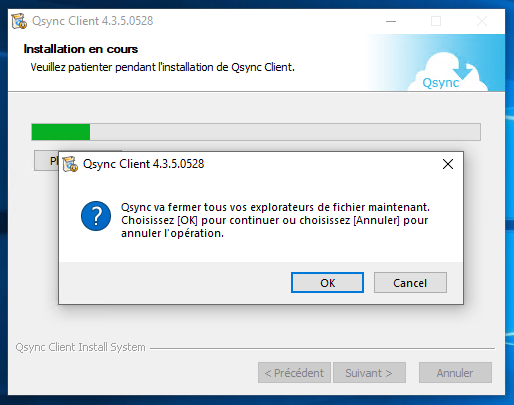Close the Qsync confirmation dialog with X
Viewport: 514px width, 405px height.
pos(448,164)
